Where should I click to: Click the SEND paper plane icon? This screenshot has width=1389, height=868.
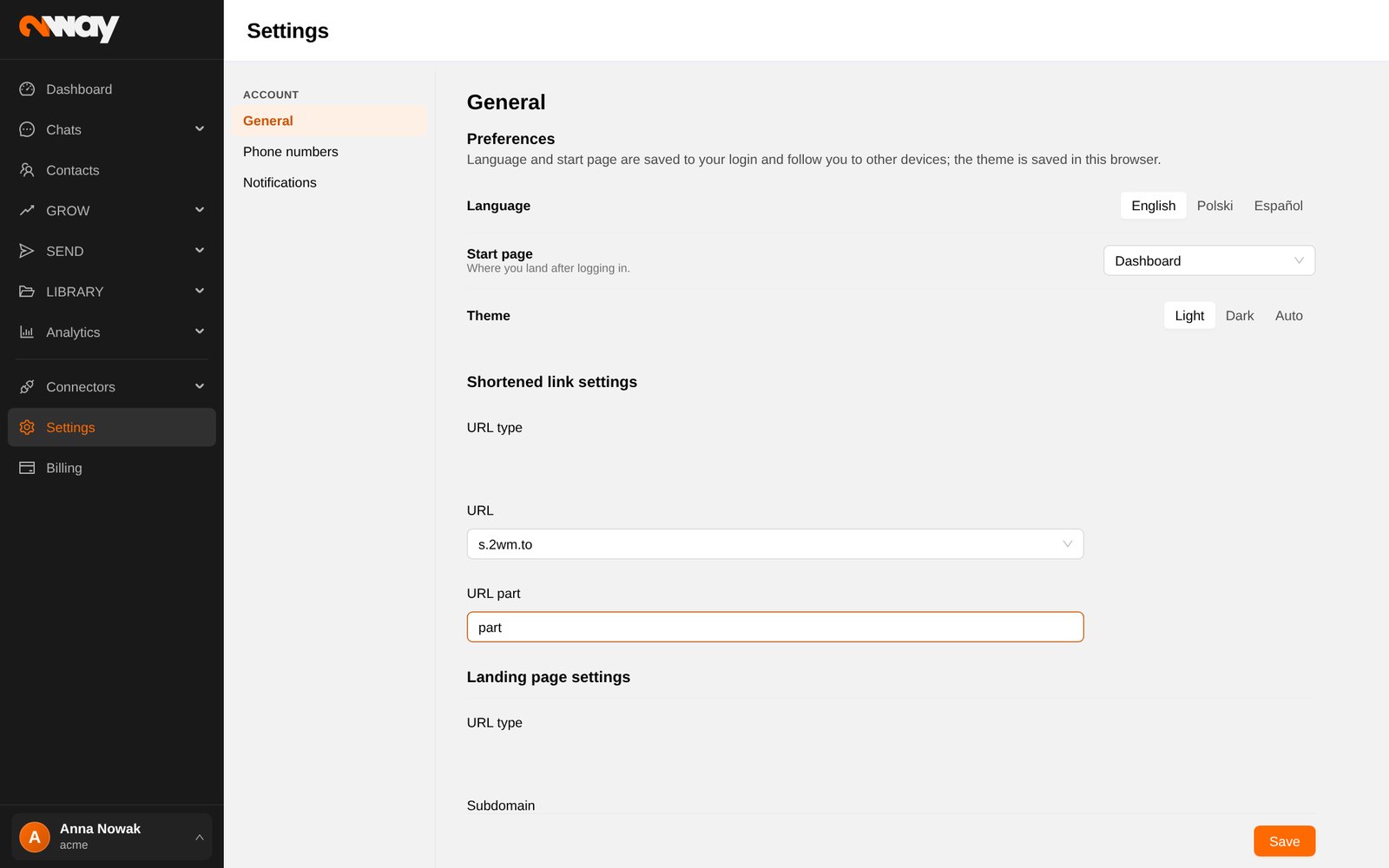point(27,251)
